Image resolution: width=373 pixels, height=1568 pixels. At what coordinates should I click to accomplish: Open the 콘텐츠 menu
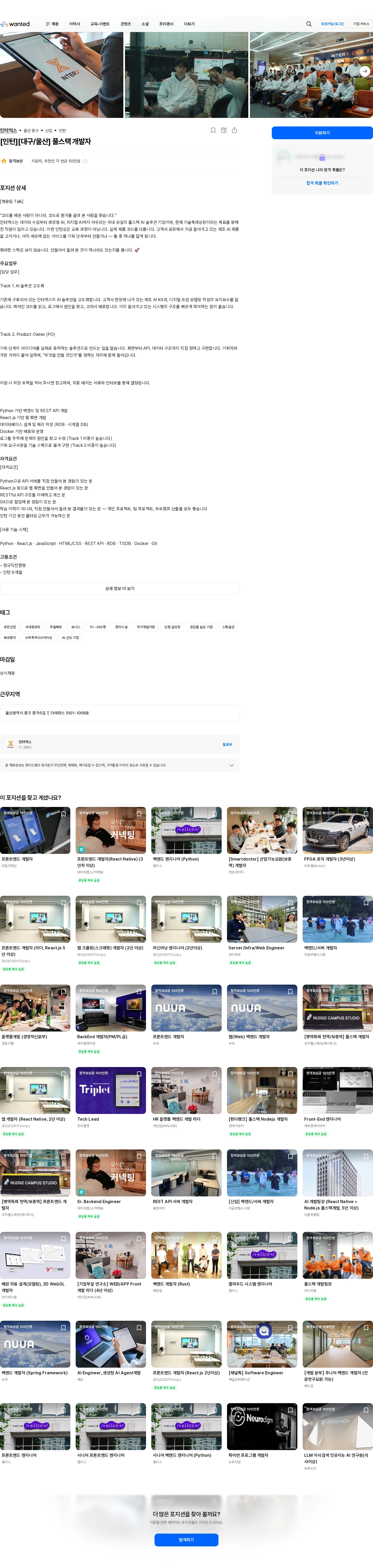click(x=126, y=24)
